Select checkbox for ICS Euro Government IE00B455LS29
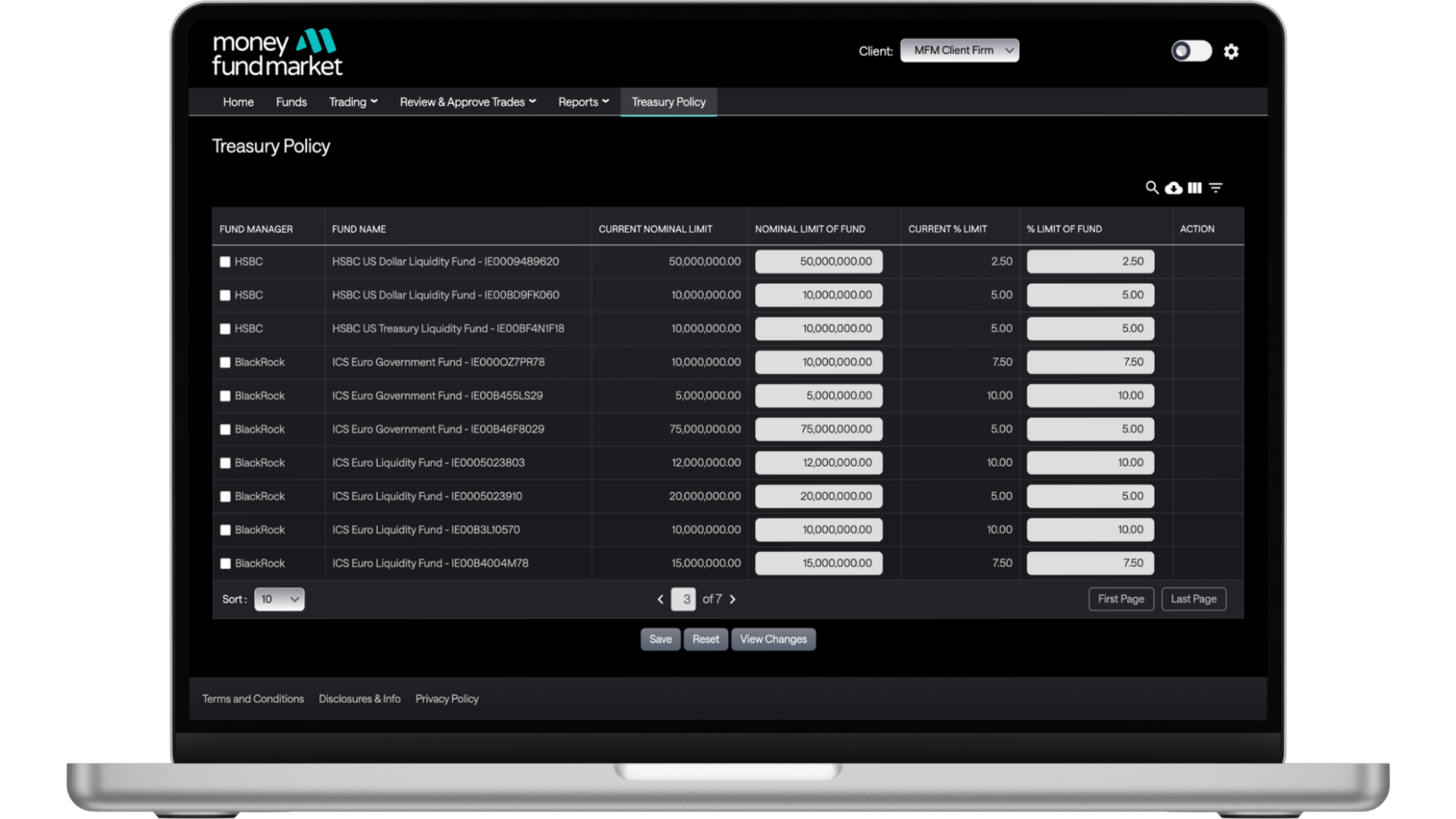This screenshot has height=819, width=1456. pyautogui.click(x=225, y=396)
